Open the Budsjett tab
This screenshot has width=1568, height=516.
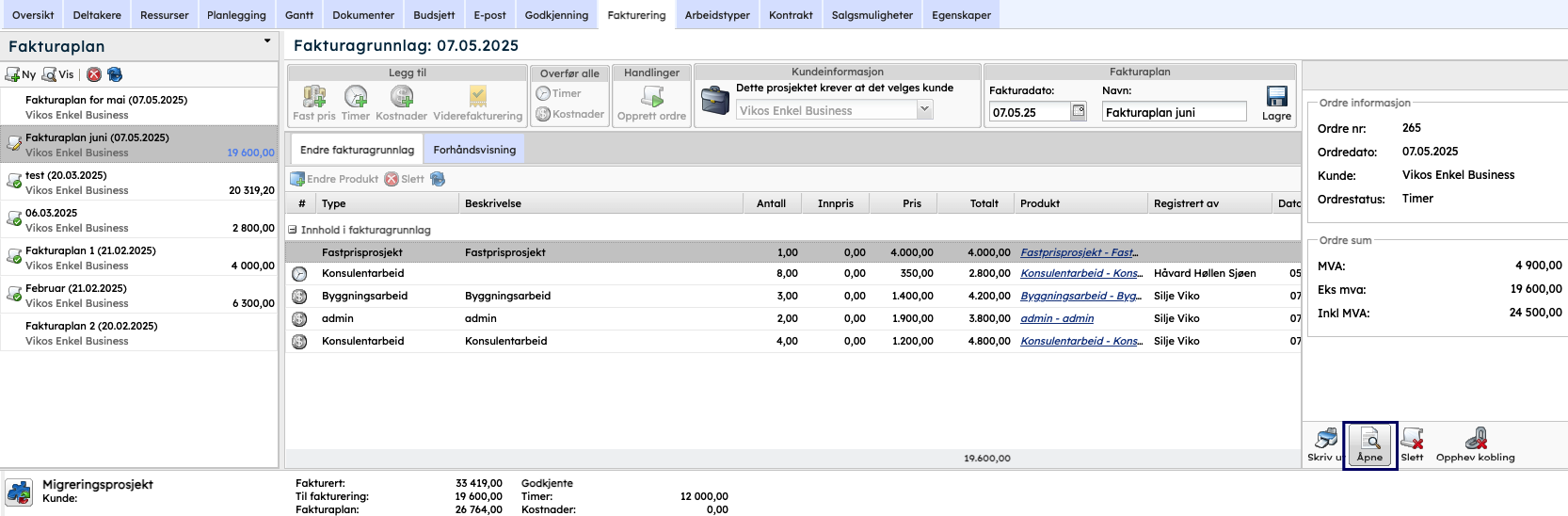click(434, 15)
